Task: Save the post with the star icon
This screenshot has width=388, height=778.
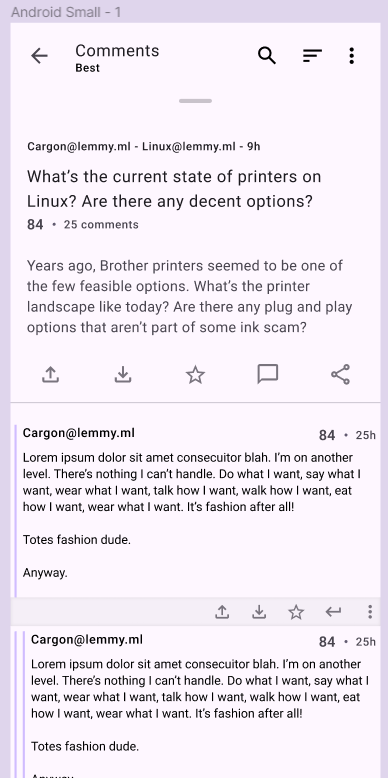Action: [195, 374]
